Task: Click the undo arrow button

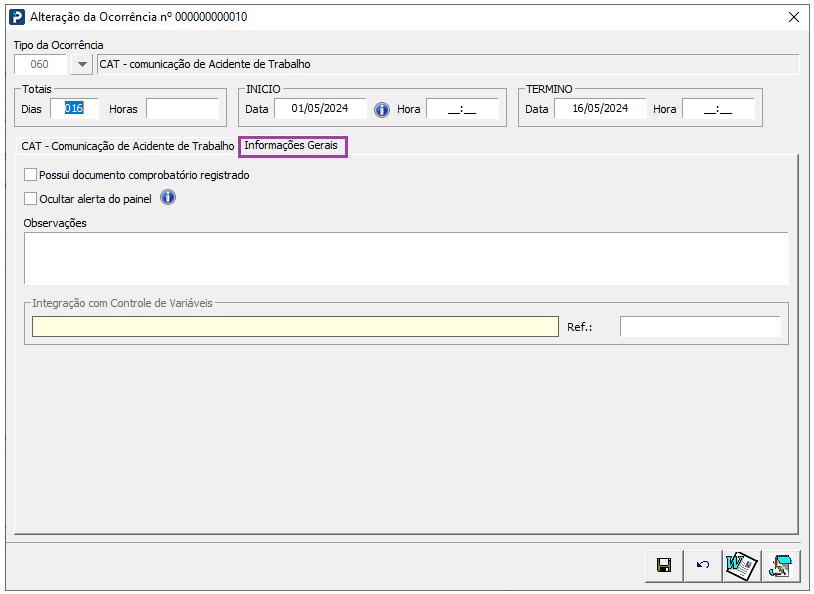Action: [703, 565]
